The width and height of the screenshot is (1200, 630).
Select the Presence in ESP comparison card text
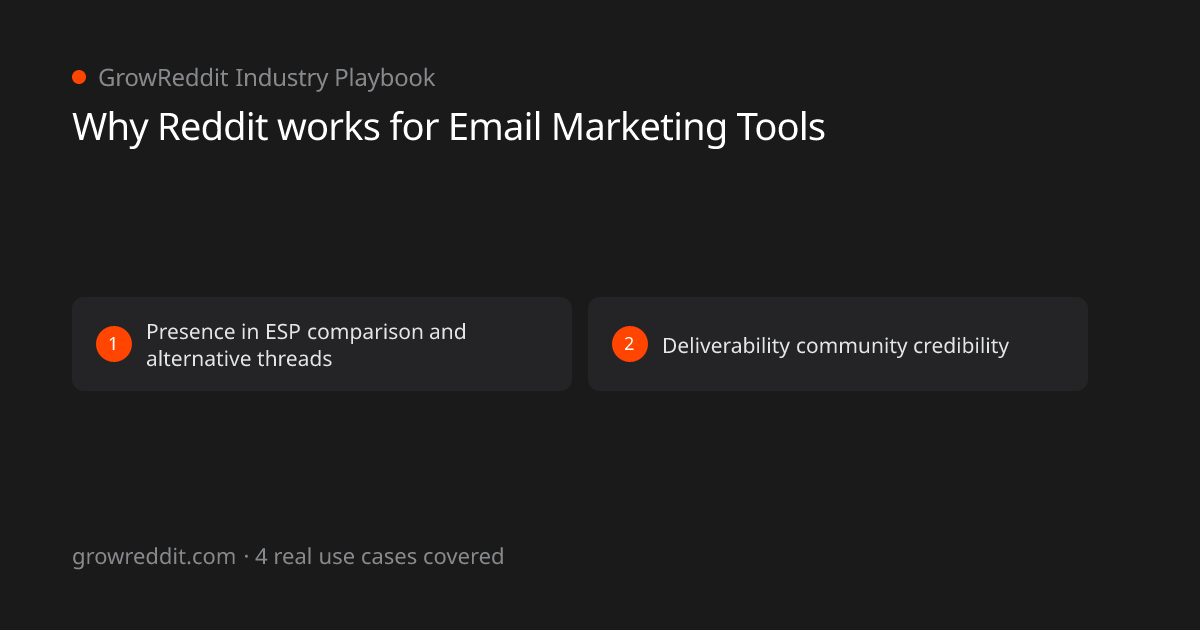306,345
